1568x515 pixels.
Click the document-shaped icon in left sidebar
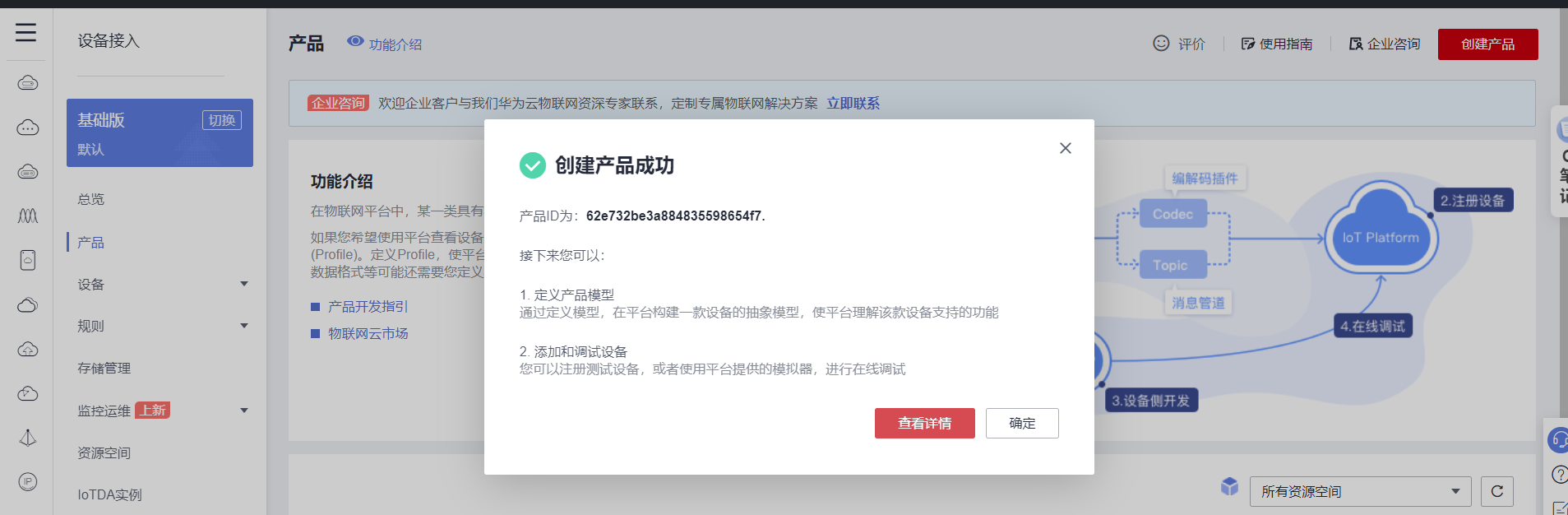[x=27, y=260]
